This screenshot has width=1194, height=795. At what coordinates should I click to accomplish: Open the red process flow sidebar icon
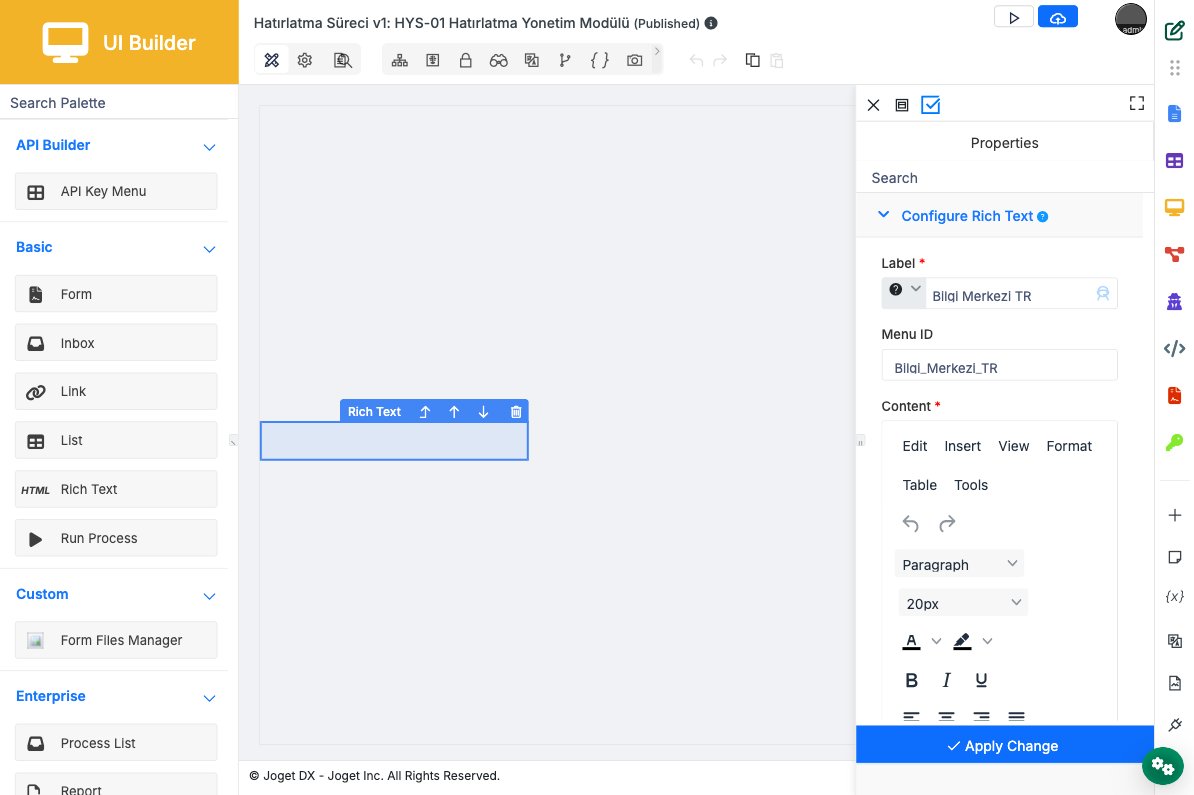point(1174,254)
